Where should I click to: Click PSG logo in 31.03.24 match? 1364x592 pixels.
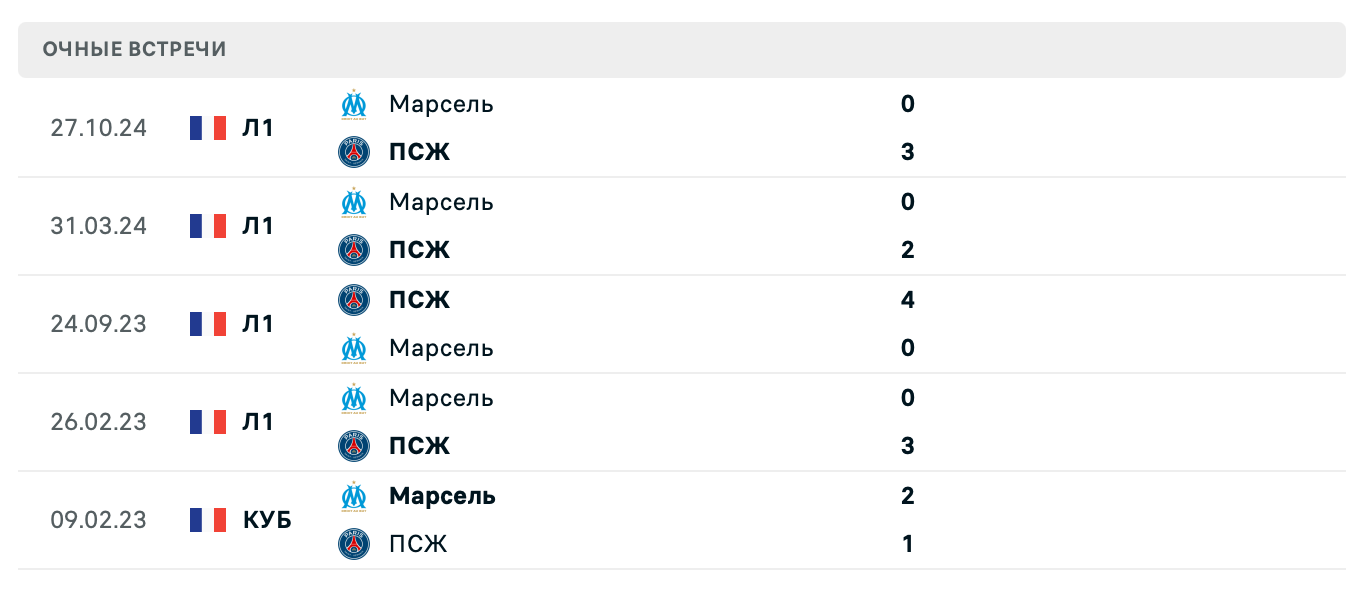pyautogui.click(x=354, y=250)
